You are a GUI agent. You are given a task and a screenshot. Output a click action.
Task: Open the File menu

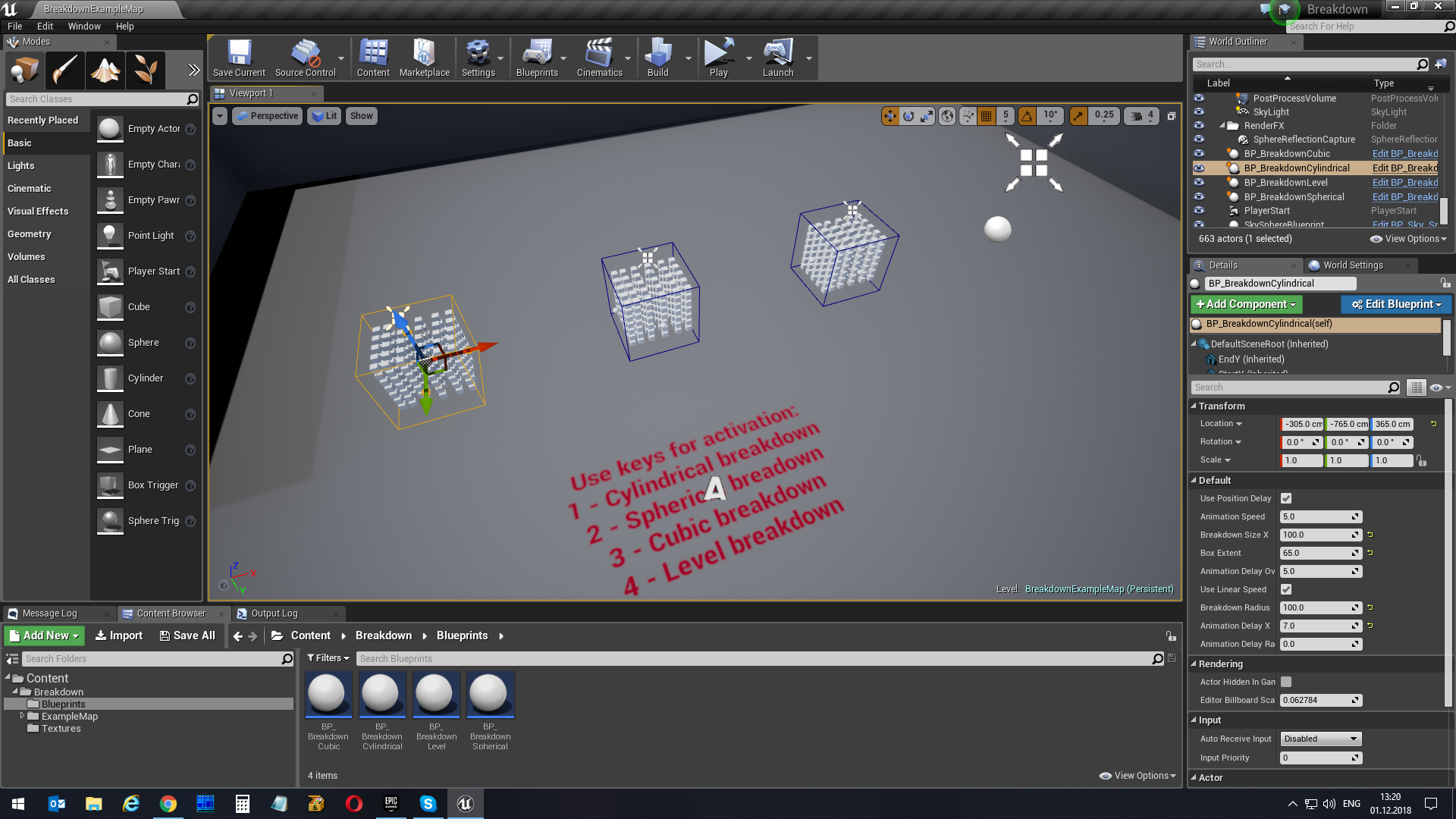click(14, 25)
